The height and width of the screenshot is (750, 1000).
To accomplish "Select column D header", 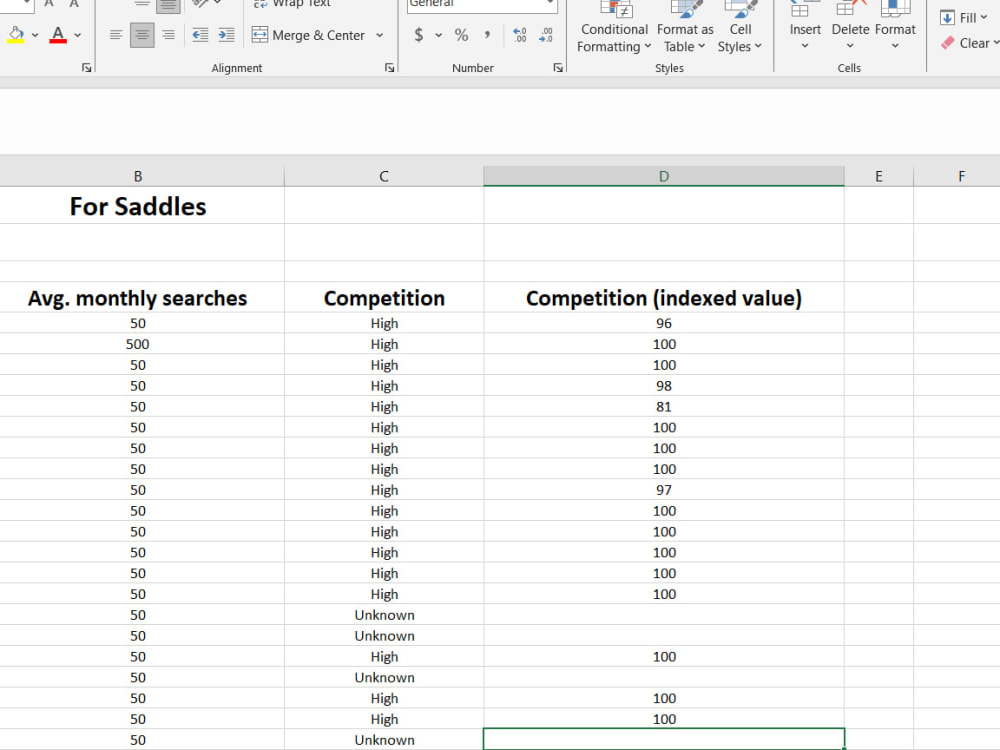I will click(x=664, y=177).
